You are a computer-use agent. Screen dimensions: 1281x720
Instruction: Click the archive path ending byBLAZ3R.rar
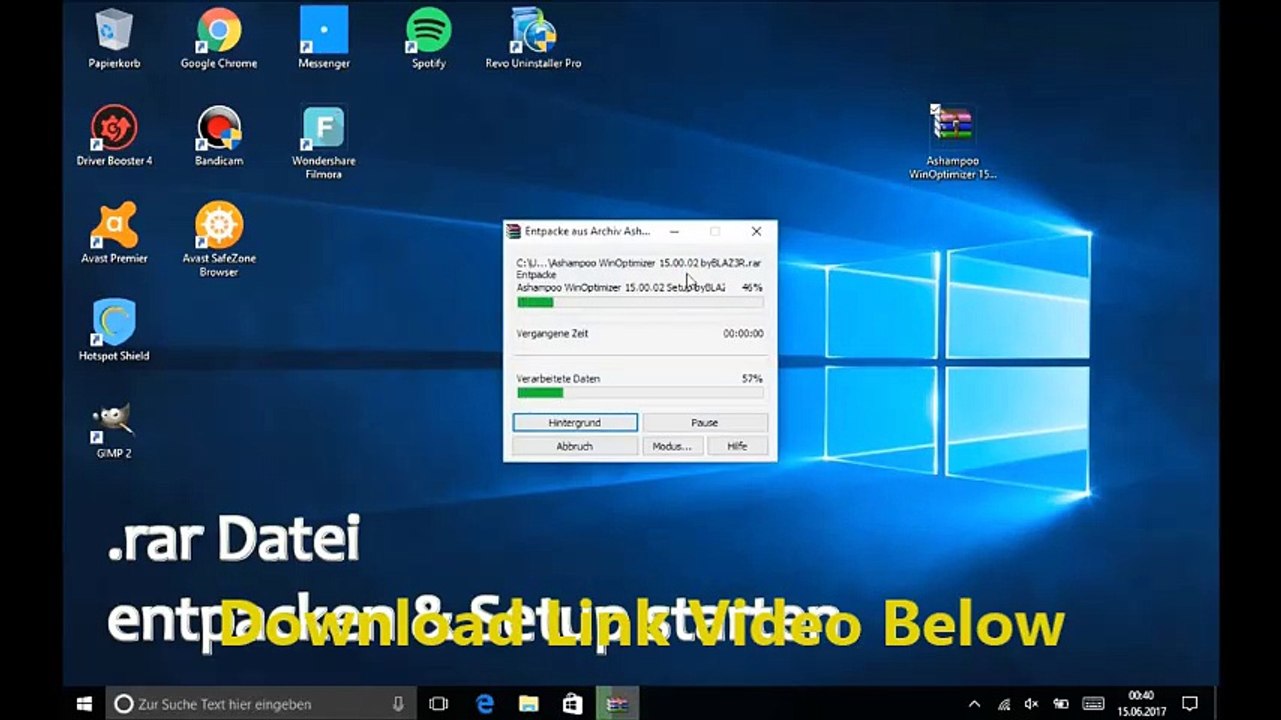639,263
